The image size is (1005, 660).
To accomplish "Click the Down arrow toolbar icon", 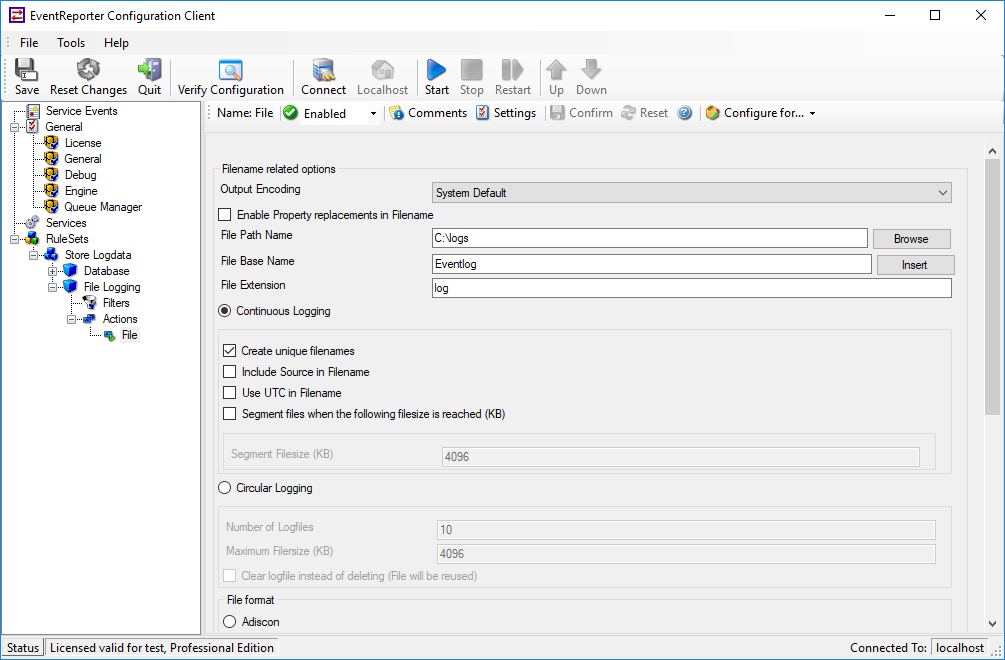I will pos(591,77).
